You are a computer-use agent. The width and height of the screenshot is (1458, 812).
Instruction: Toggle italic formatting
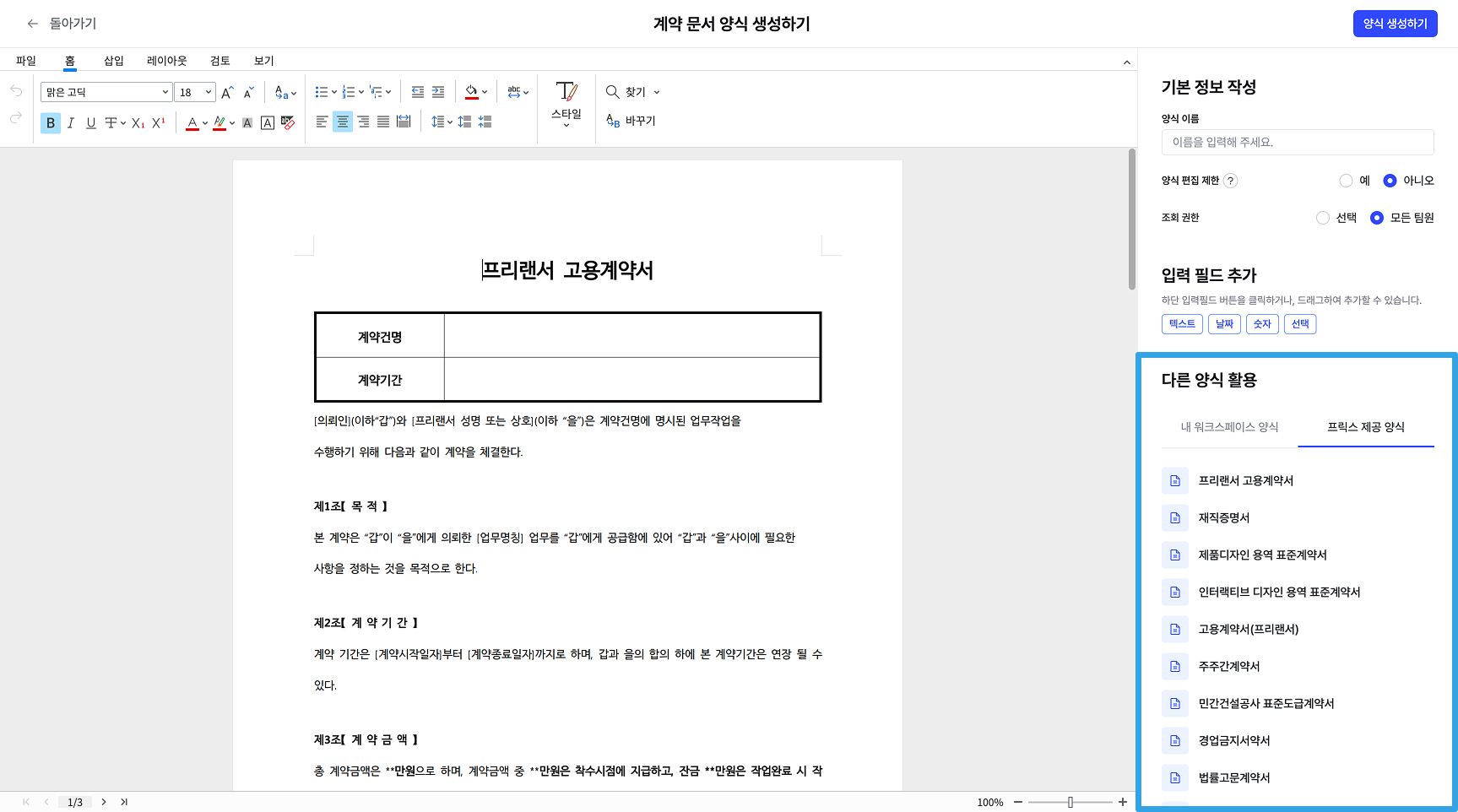click(71, 123)
